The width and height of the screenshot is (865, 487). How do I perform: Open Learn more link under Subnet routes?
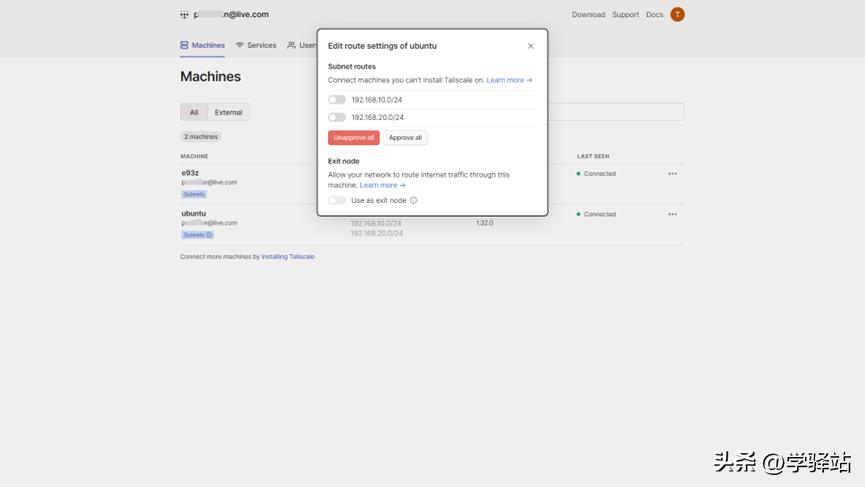click(x=509, y=80)
